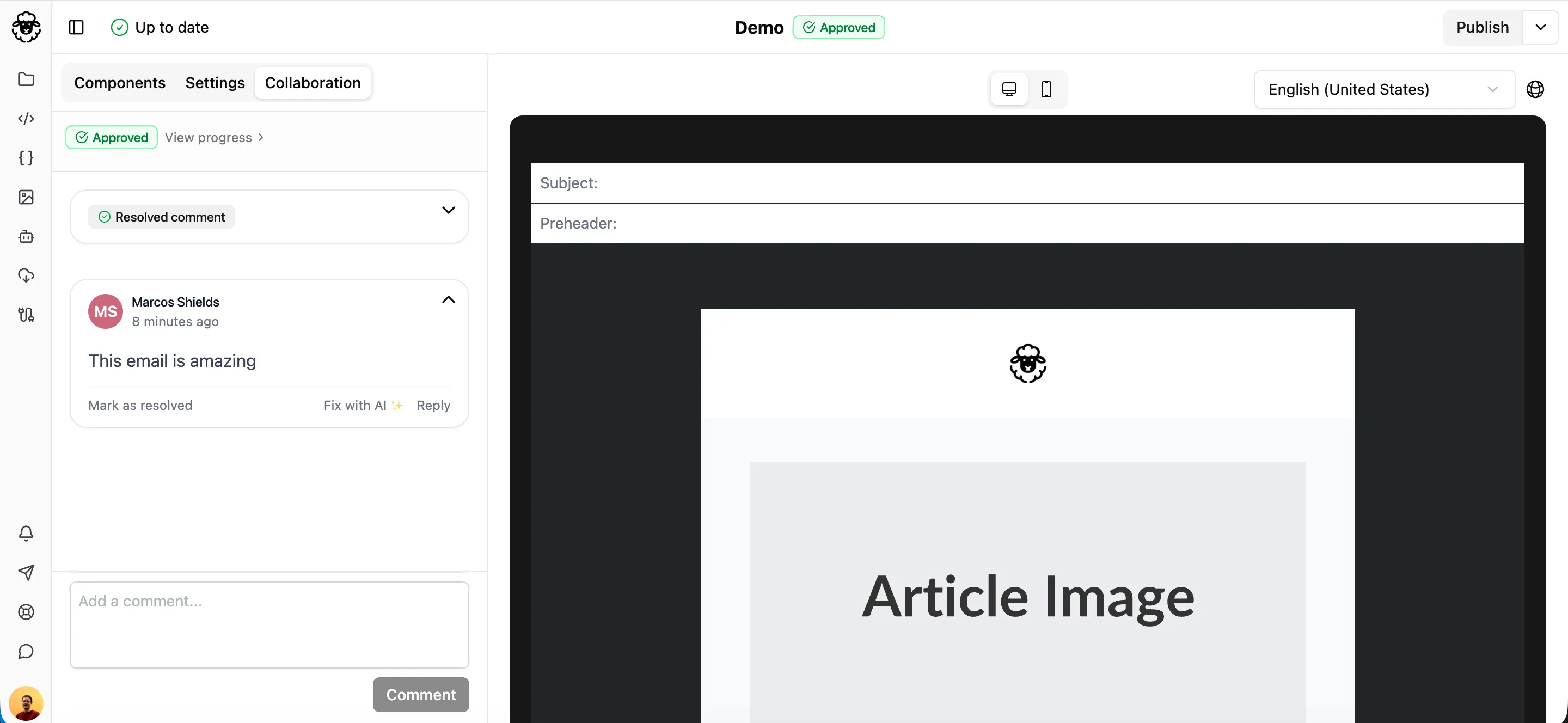The width and height of the screenshot is (1568, 723).
Task: Open the Publish options dropdown arrow
Action: [x=1541, y=27]
